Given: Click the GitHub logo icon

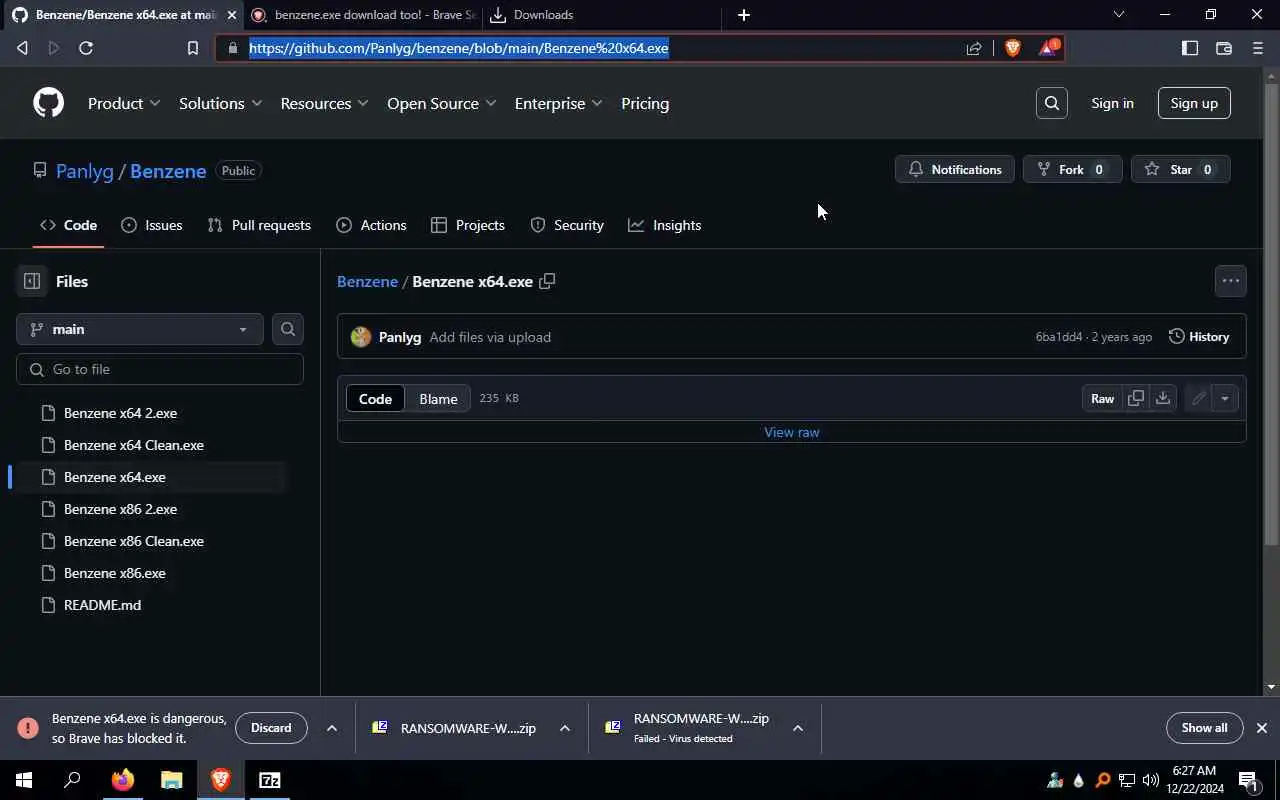Looking at the screenshot, I should 48,103.
